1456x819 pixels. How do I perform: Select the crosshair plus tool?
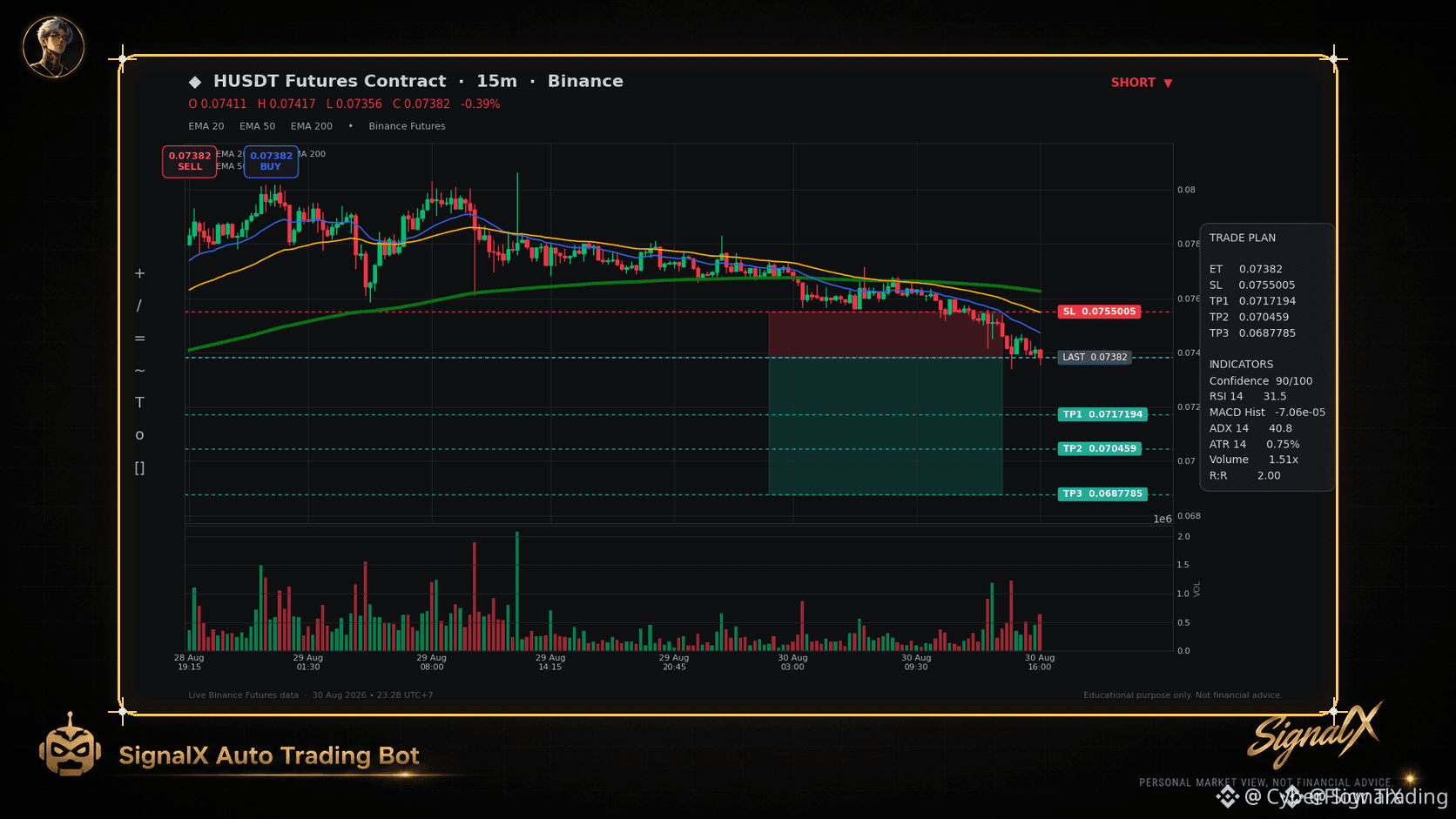[x=139, y=273]
